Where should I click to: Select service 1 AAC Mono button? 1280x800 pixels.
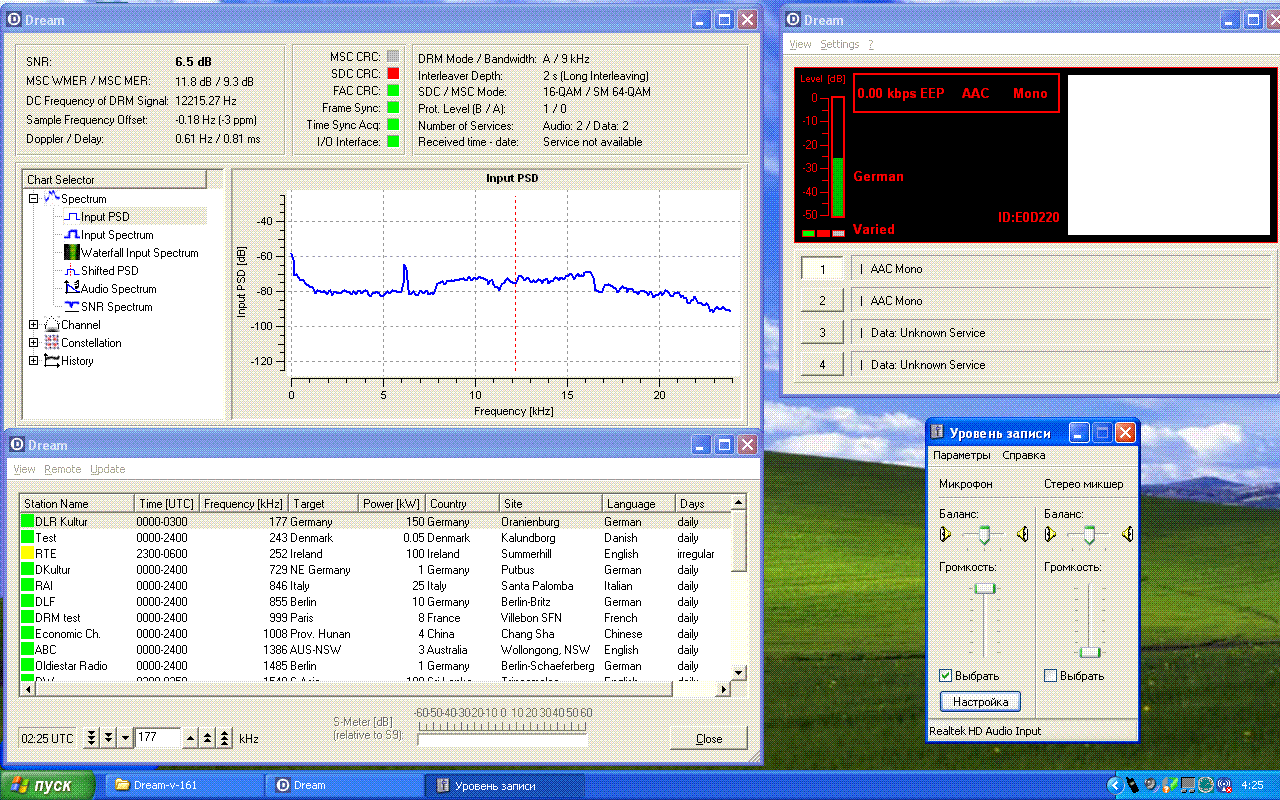tap(823, 269)
